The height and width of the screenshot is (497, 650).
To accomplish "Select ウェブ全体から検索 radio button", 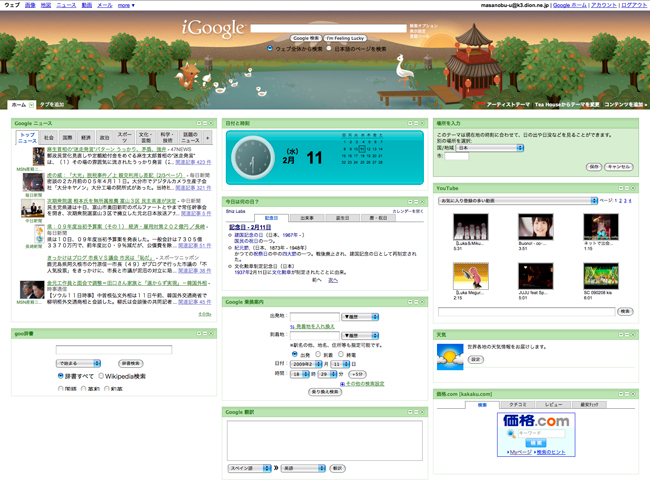I will tap(270, 48).
